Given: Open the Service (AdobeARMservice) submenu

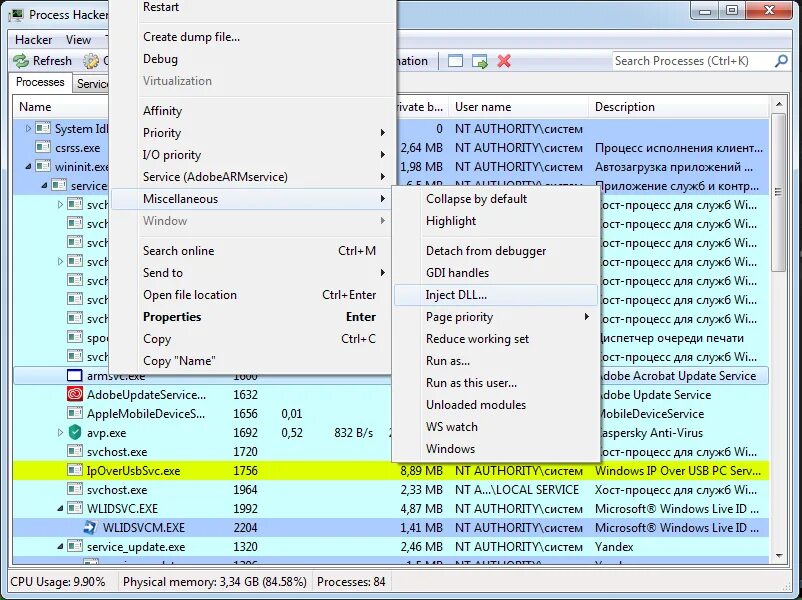Looking at the screenshot, I should click(x=253, y=177).
